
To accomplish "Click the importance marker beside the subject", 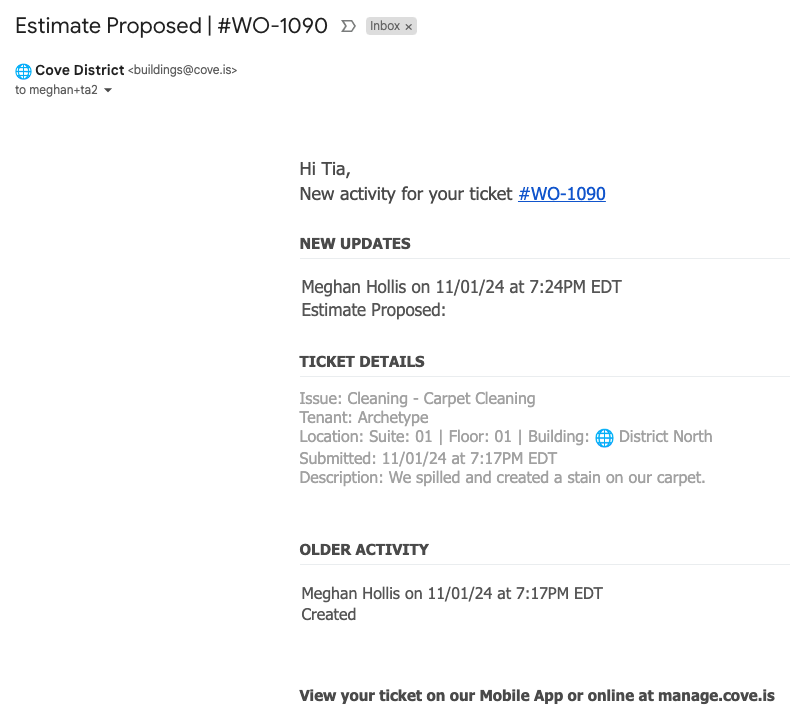I will click(x=348, y=27).
